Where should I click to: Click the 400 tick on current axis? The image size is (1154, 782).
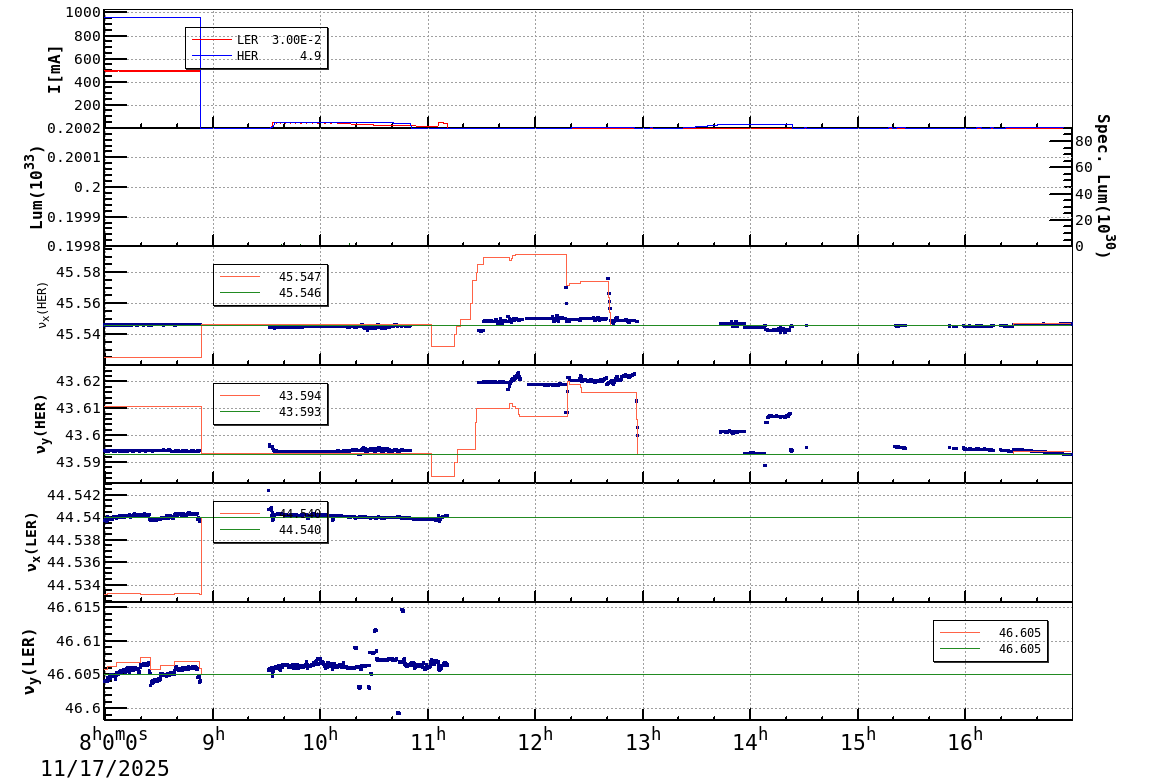(x=87, y=82)
